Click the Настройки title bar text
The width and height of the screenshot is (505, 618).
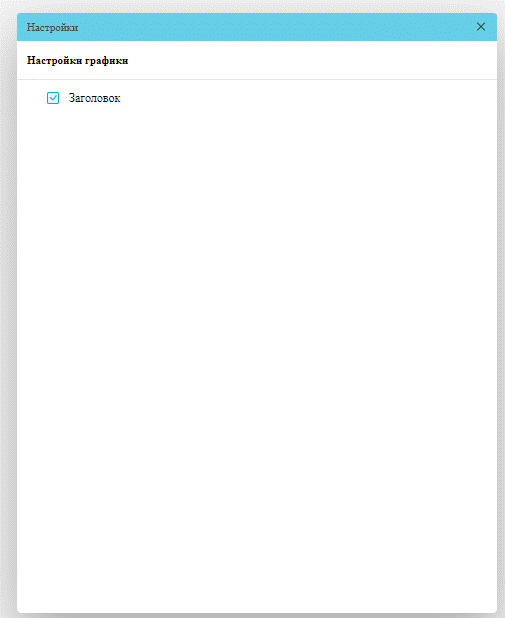click(x=52, y=28)
